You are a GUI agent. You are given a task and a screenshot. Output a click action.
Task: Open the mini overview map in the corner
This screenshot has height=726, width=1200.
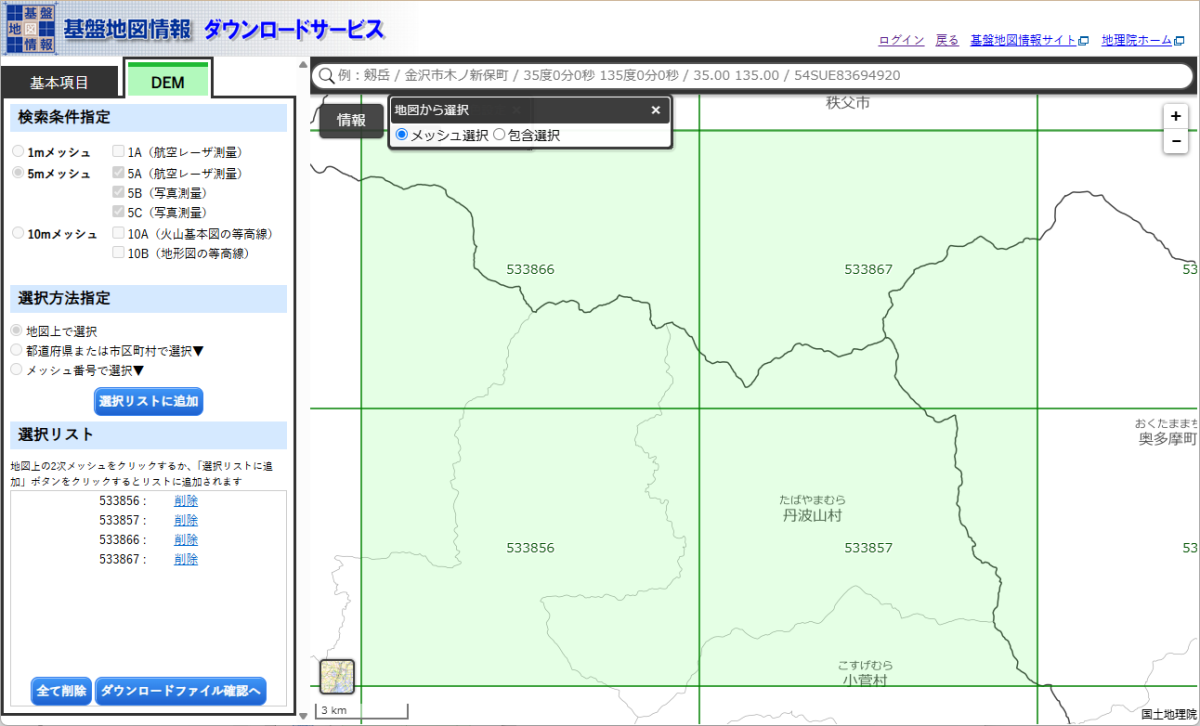[x=335, y=677]
